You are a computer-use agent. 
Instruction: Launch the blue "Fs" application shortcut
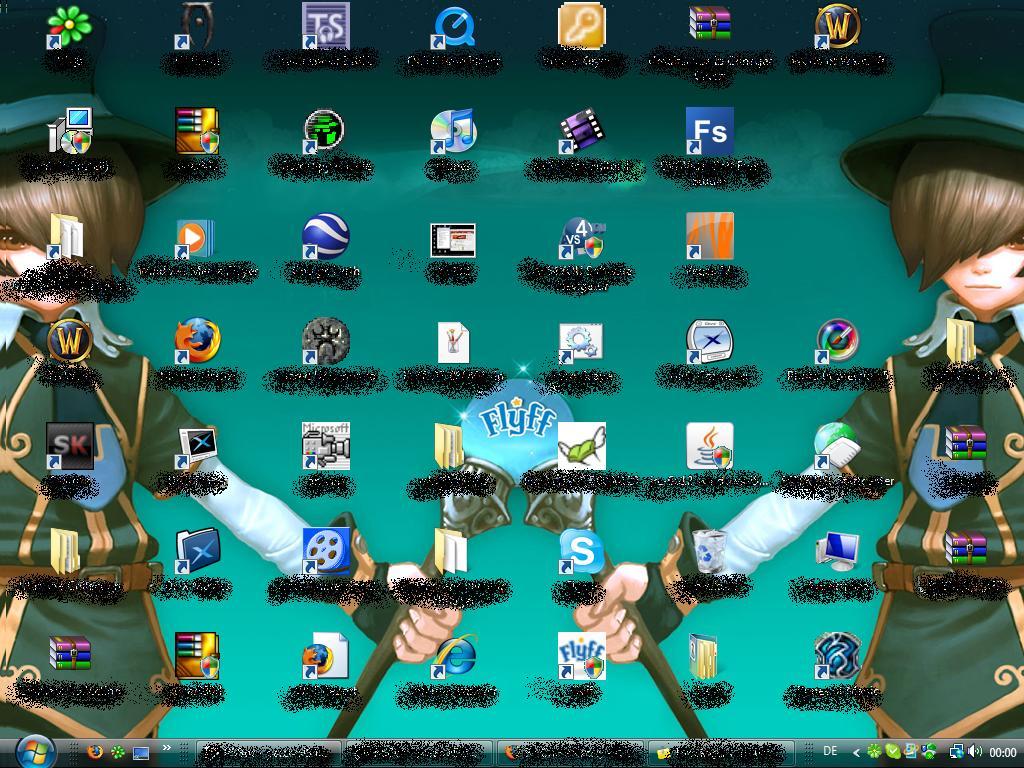click(710, 131)
